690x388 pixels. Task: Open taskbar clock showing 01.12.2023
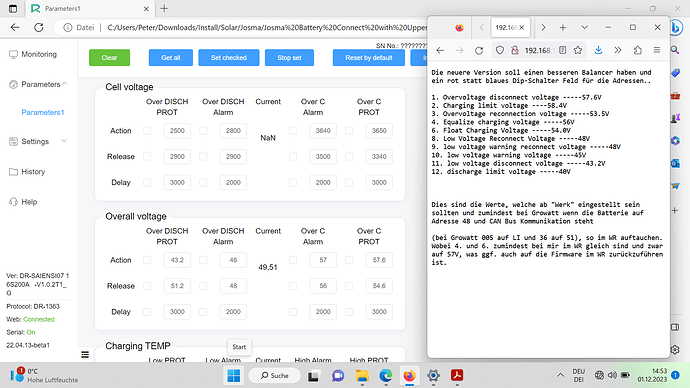(x=652, y=375)
